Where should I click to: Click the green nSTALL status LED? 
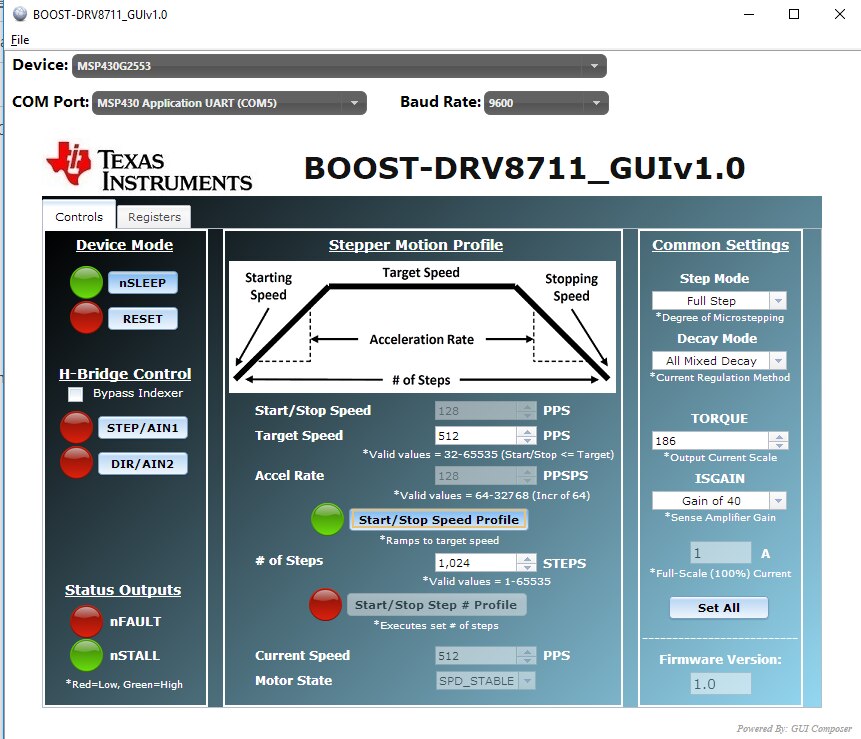click(x=86, y=655)
